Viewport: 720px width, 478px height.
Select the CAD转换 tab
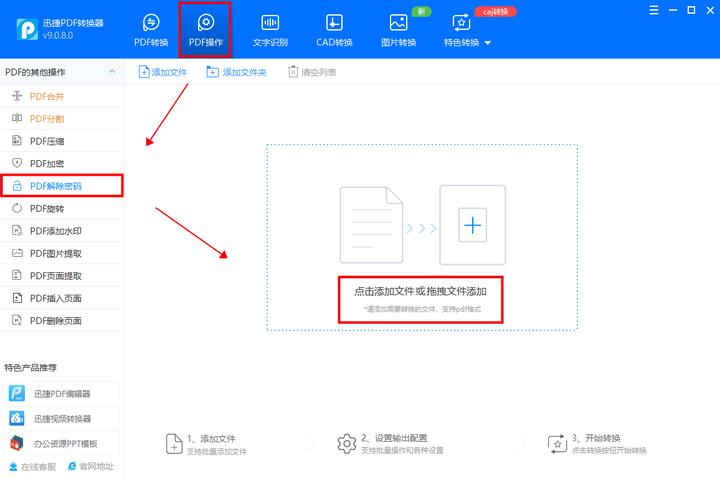click(334, 30)
